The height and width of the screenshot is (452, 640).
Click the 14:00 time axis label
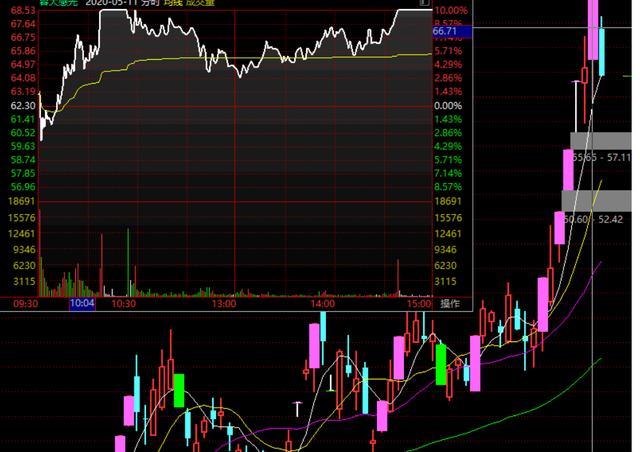322,304
